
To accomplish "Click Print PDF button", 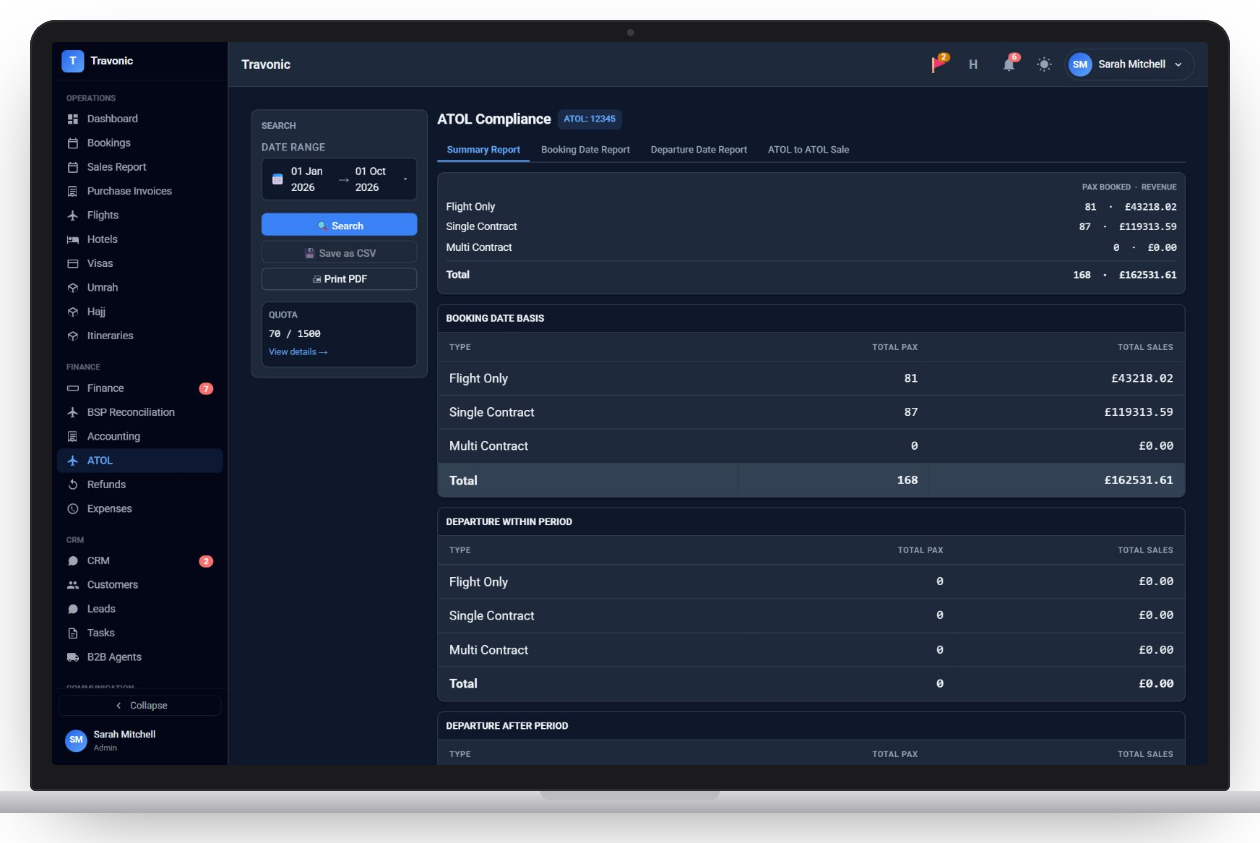I will 339,279.
